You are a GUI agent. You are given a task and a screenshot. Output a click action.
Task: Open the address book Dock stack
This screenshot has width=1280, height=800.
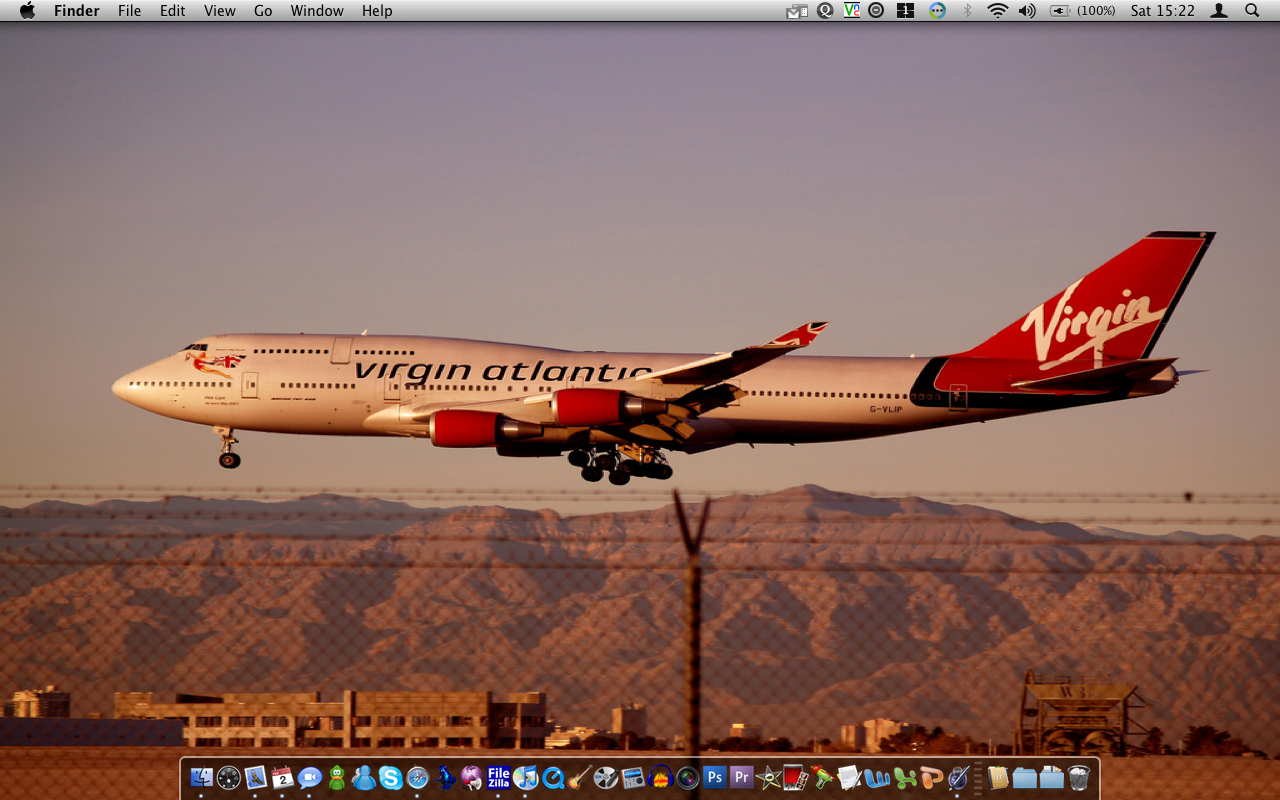pos(998,777)
